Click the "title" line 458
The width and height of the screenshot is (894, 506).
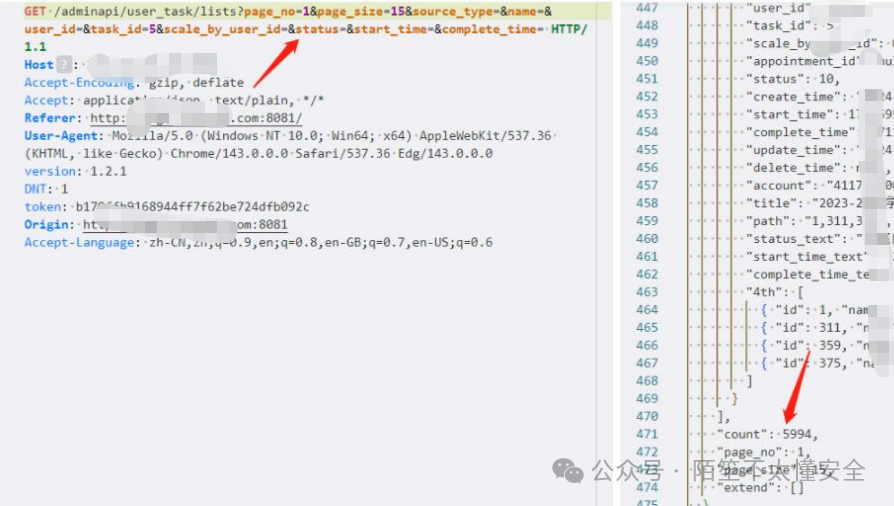point(819,203)
